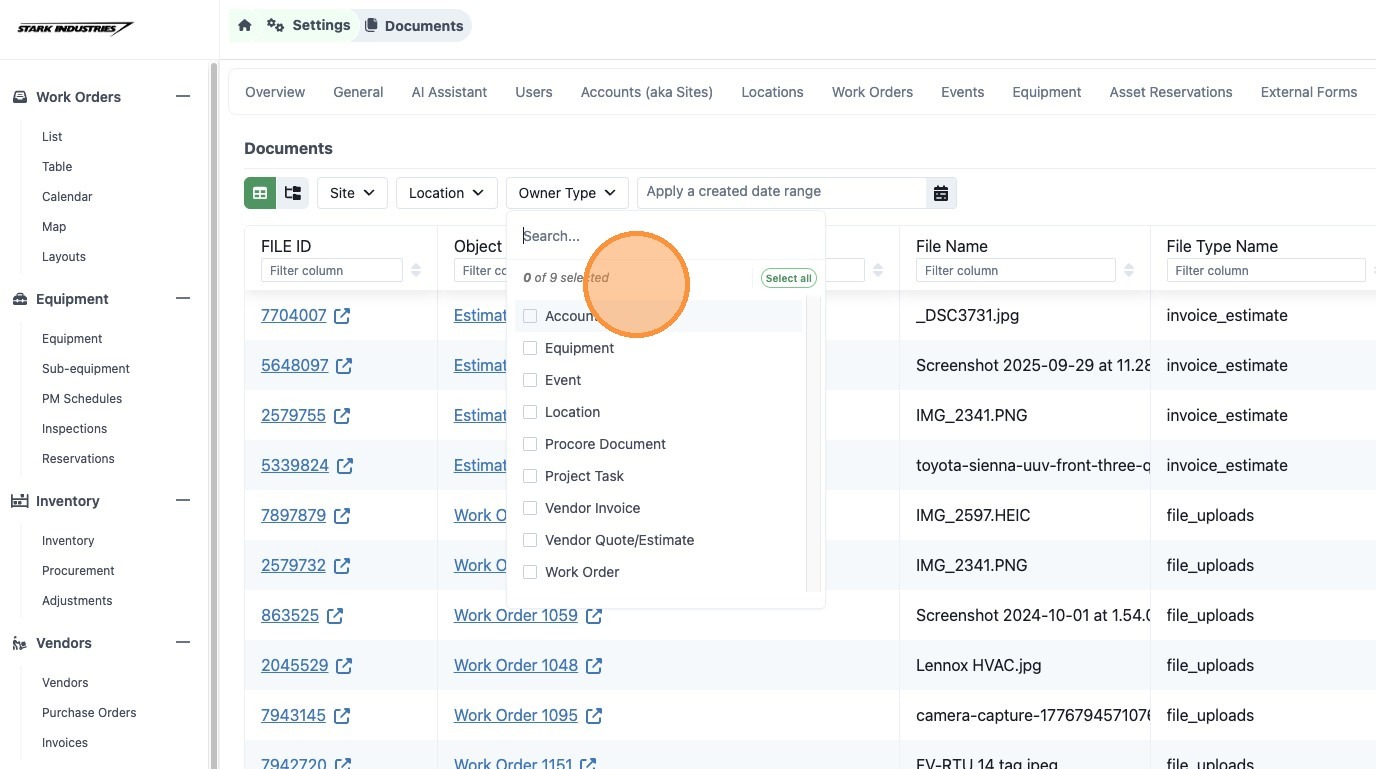1376x769 pixels.
Task: Click the created date range field
Action: pyautogui.click(x=782, y=192)
